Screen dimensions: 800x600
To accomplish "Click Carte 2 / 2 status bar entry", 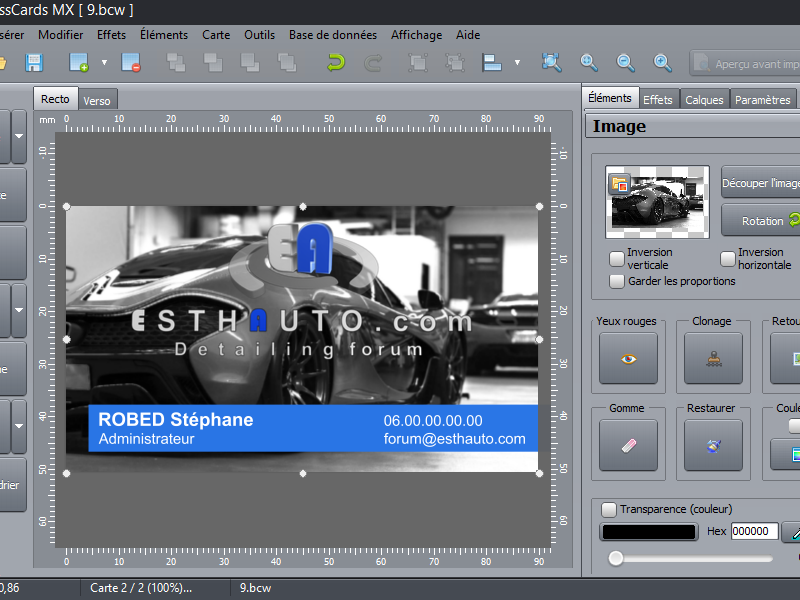I will tap(141, 588).
